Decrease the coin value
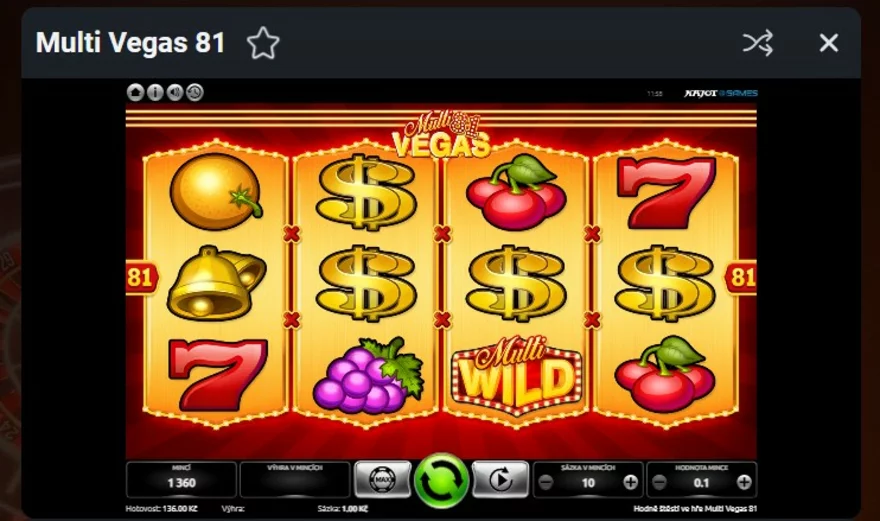 (660, 482)
